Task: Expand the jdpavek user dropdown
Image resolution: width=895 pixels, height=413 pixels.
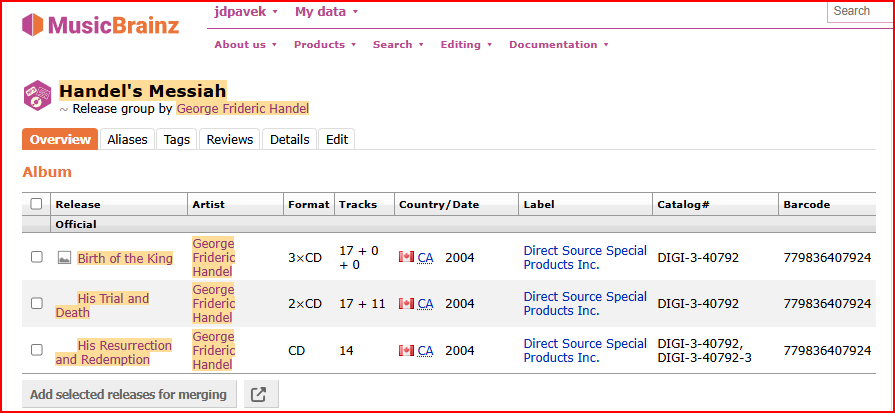Action: pos(246,12)
